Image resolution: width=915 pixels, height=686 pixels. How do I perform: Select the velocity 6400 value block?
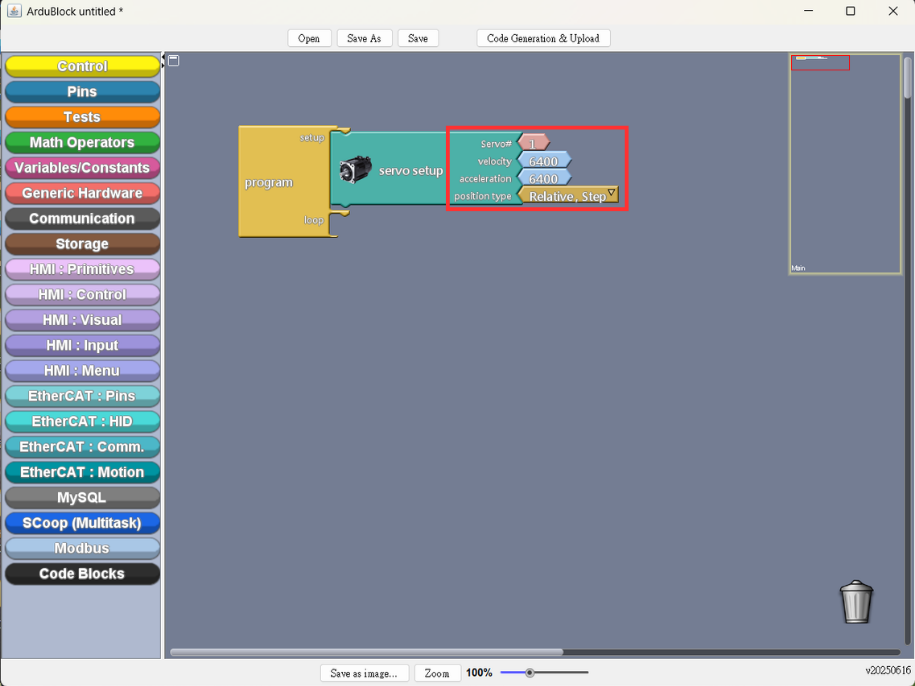(544, 161)
